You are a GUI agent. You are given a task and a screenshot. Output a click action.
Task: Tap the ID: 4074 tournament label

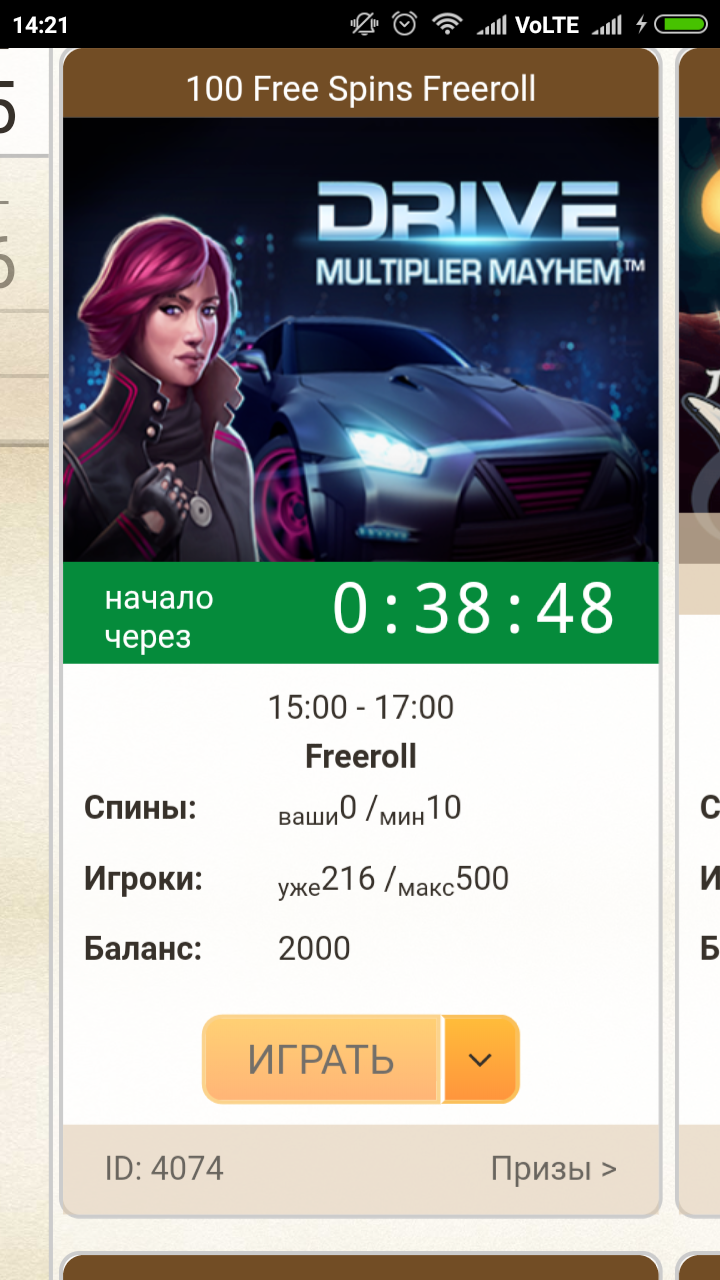pos(164,1168)
